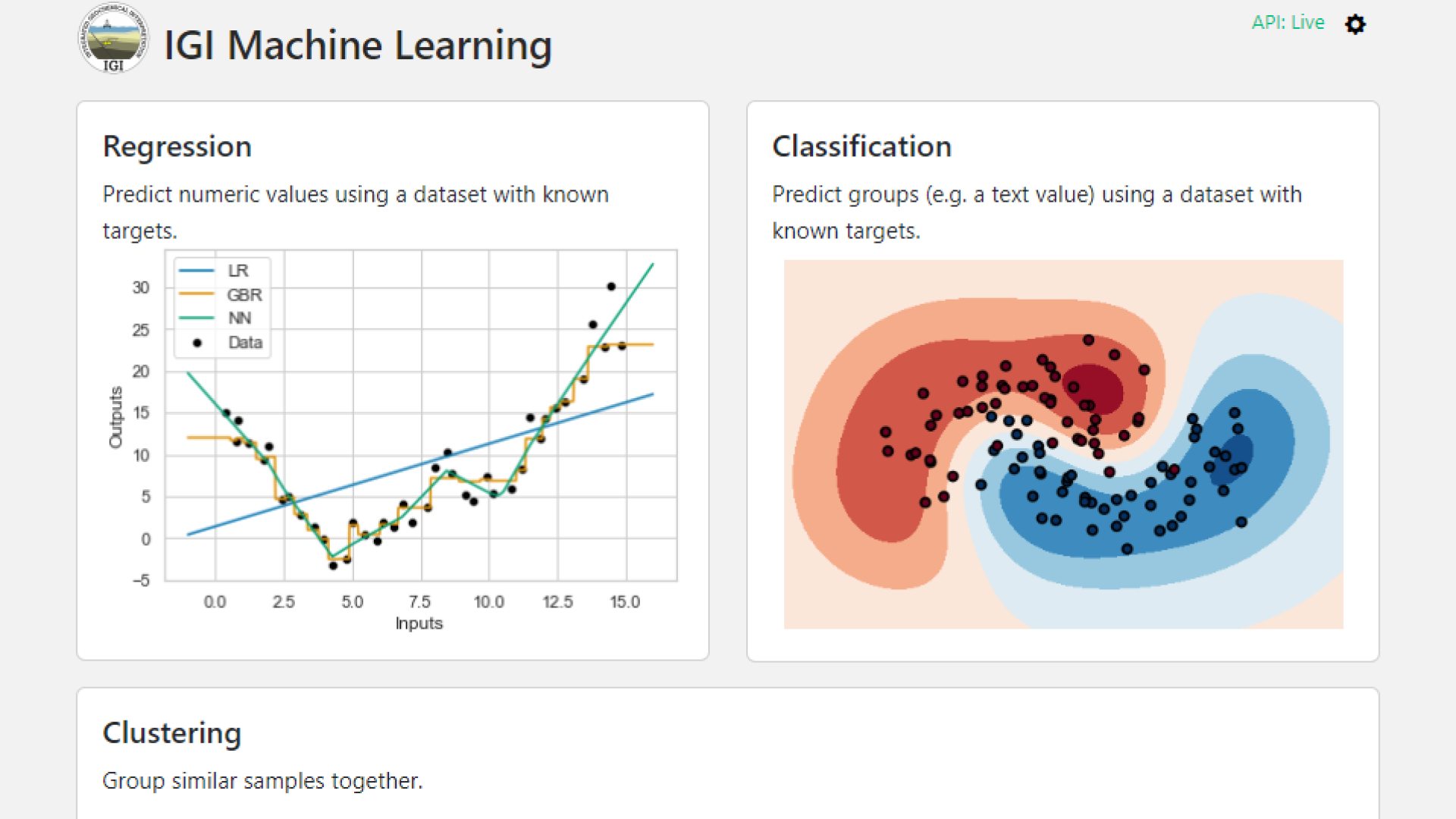Viewport: 1456px width, 819px height.
Task: Open the Clustering heading
Action: (x=172, y=733)
